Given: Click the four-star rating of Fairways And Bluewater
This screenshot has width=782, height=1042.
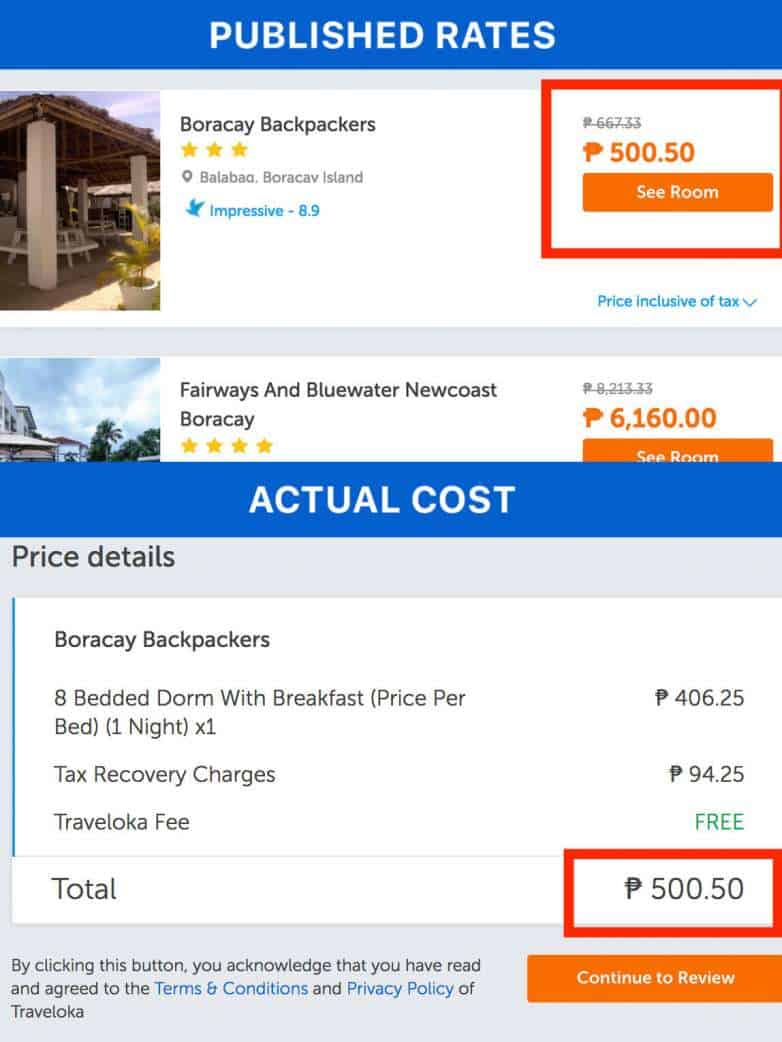Looking at the screenshot, I should 226,446.
